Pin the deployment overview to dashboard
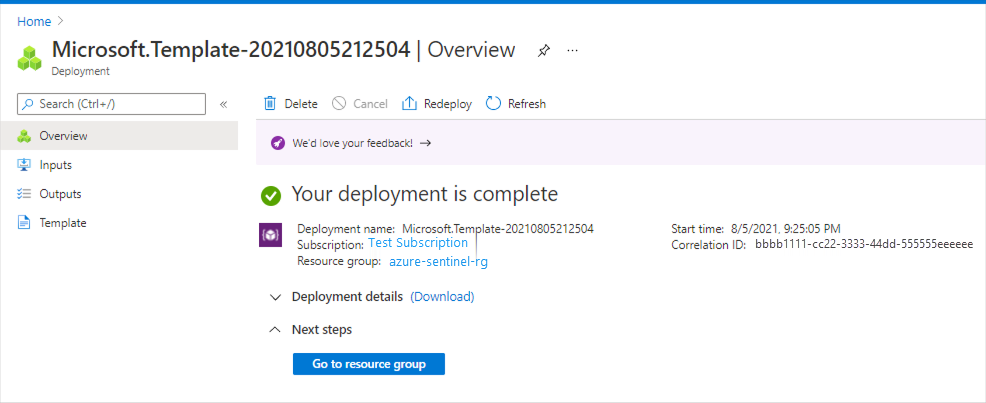 (543, 51)
